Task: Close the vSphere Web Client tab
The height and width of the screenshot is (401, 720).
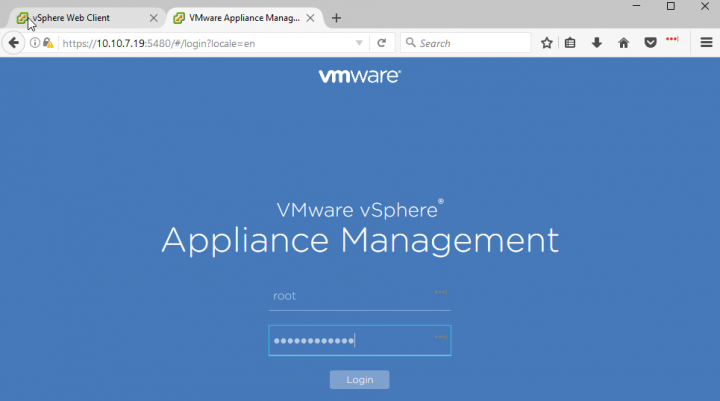Action: pyautogui.click(x=153, y=18)
